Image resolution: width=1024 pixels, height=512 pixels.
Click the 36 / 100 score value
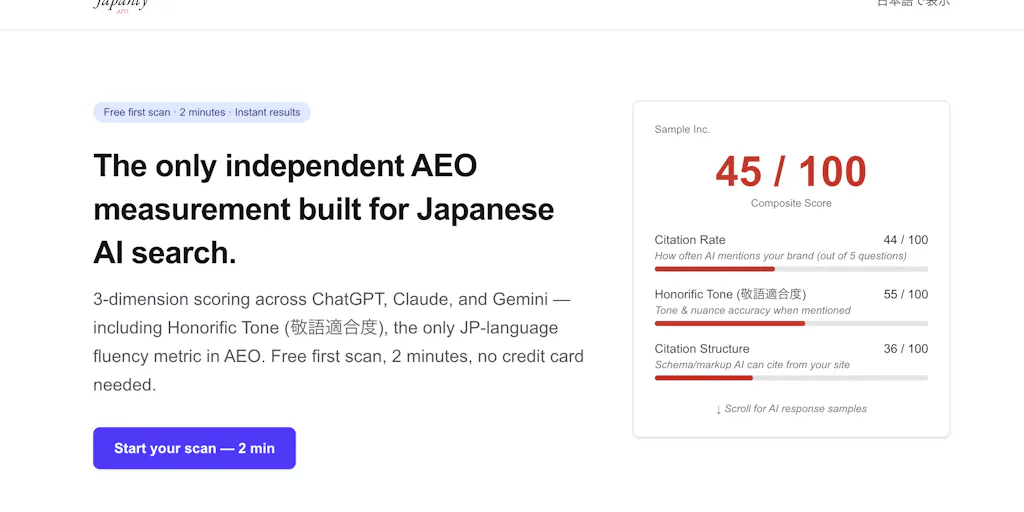(906, 349)
